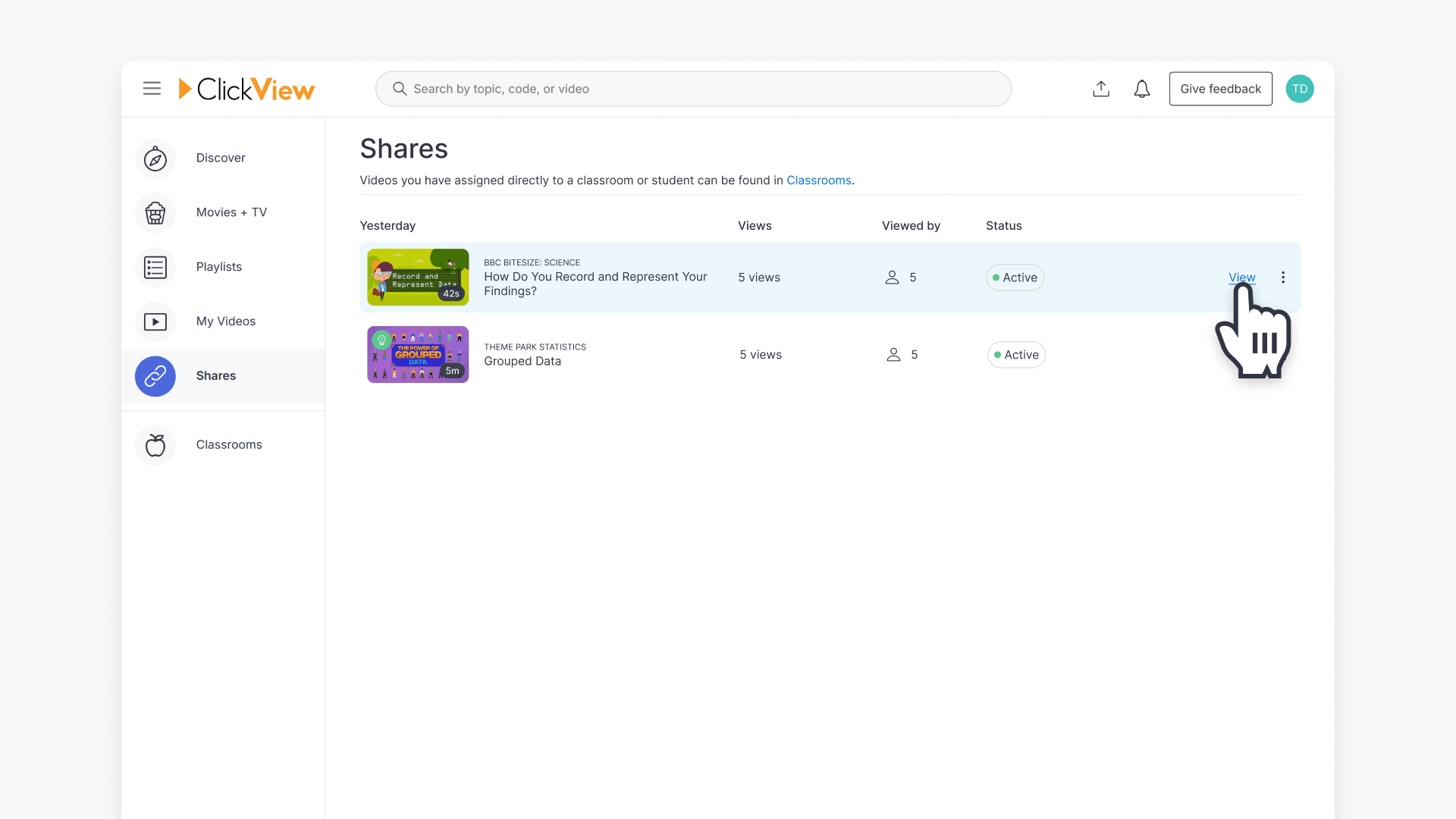
Task: Open the Playlists list icon
Action: click(155, 268)
